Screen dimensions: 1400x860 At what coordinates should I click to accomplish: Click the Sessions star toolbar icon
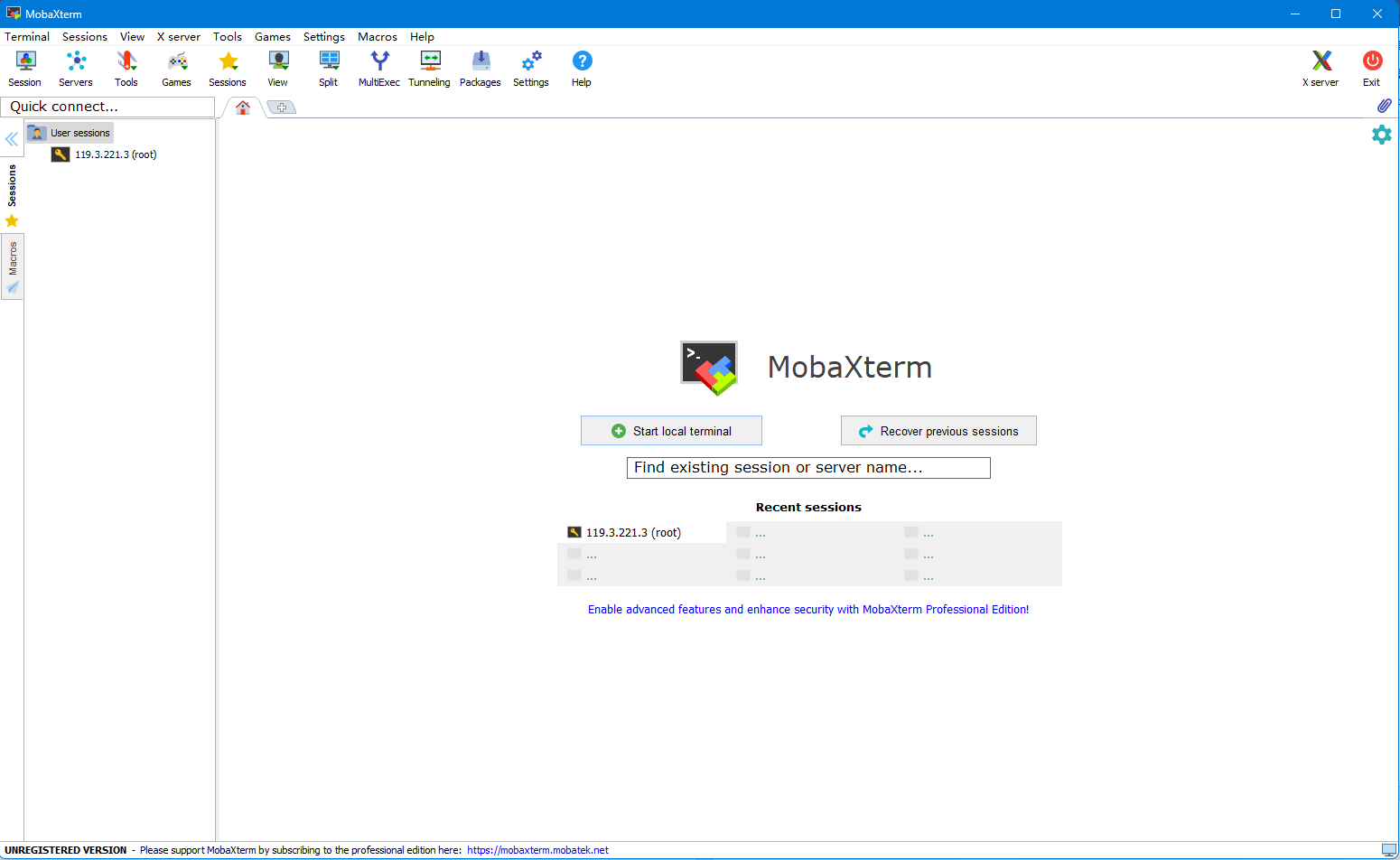(228, 69)
